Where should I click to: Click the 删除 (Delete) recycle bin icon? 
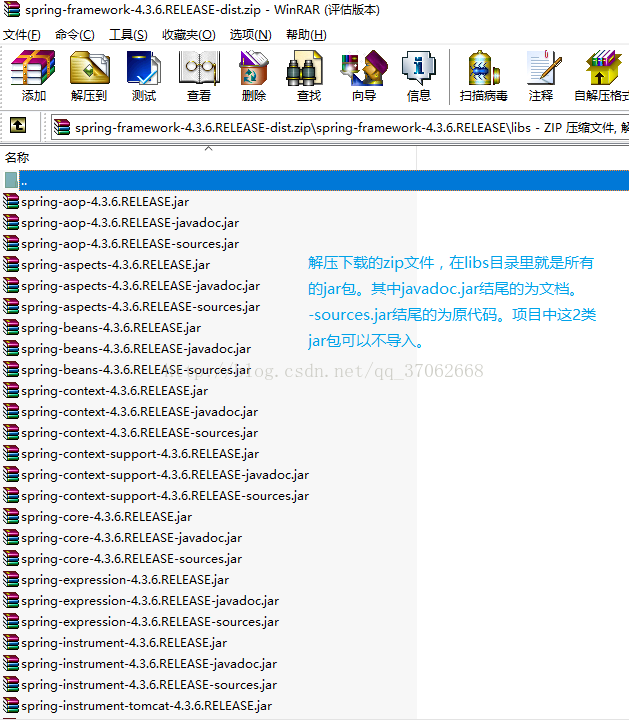pyautogui.click(x=254, y=68)
